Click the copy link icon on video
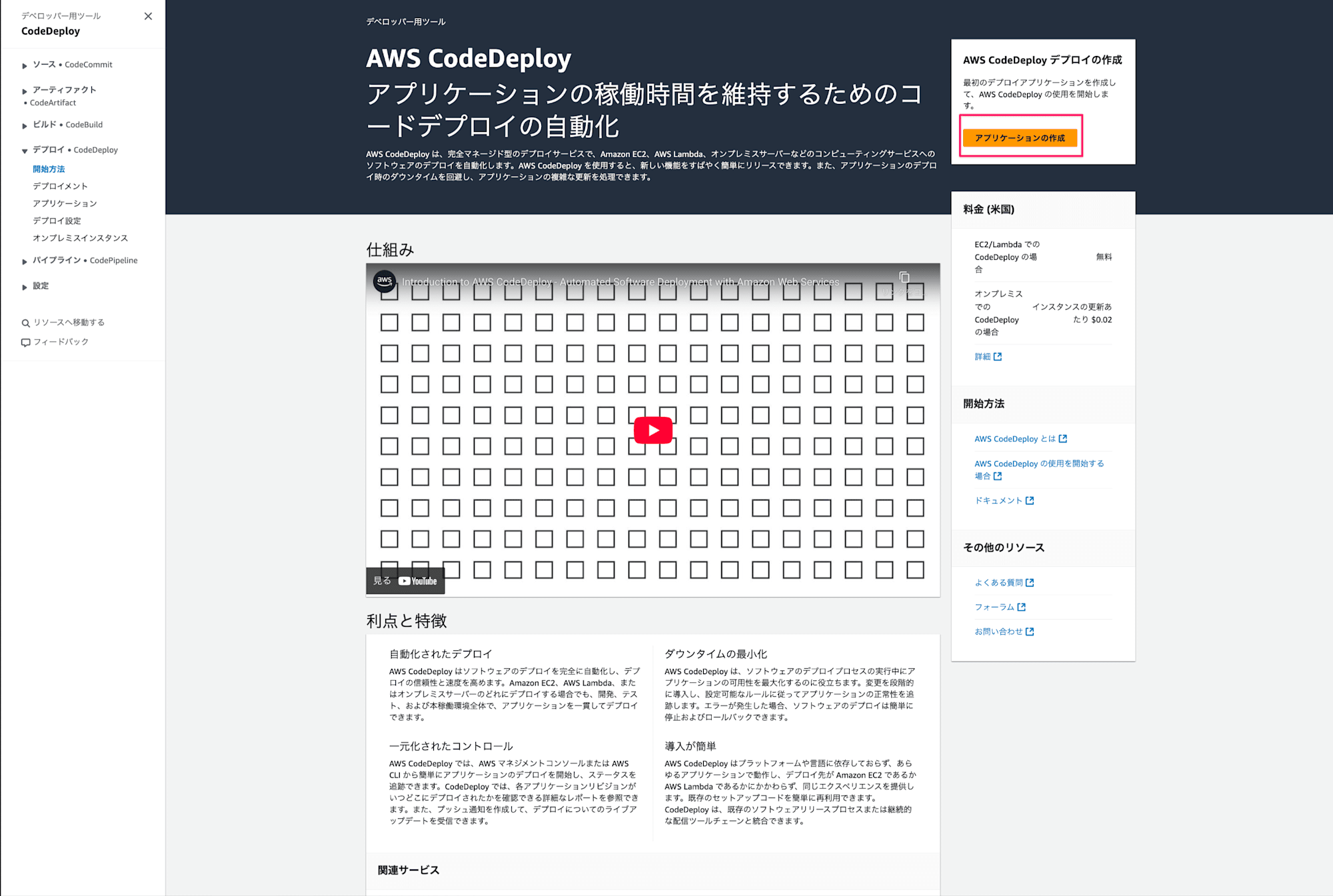The width and height of the screenshot is (1333, 896). coord(904,277)
